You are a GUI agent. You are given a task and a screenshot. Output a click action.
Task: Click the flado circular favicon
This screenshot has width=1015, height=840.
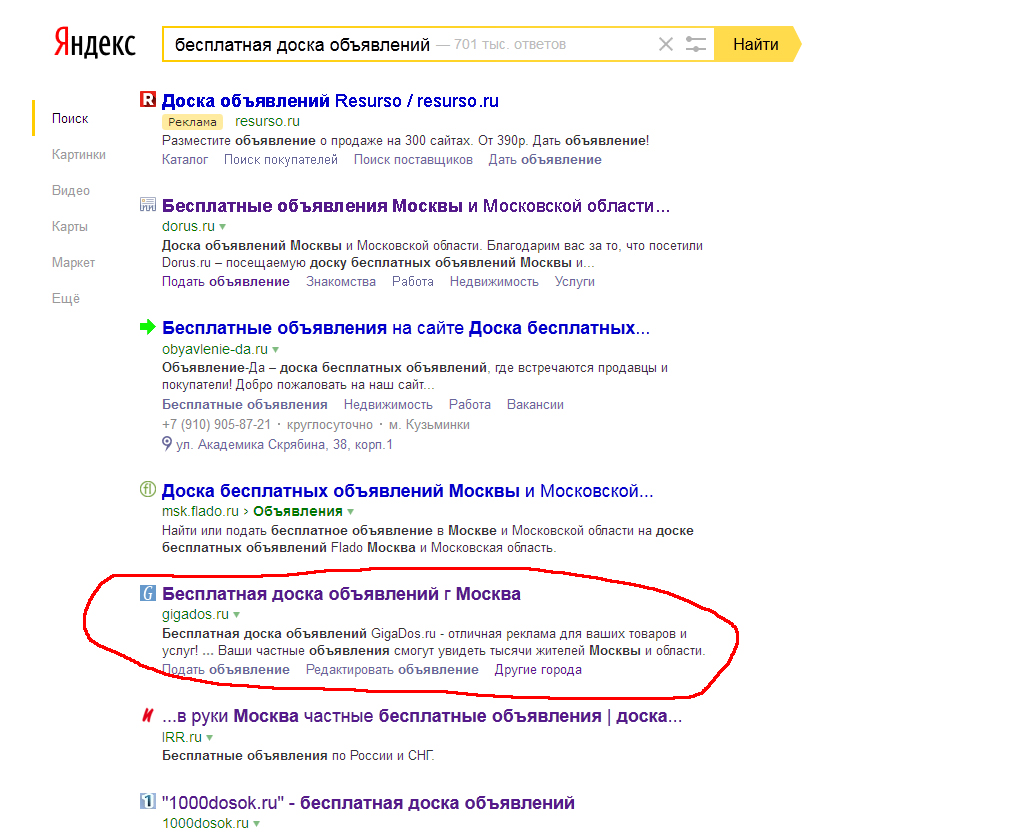pyautogui.click(x=148, y=489)
